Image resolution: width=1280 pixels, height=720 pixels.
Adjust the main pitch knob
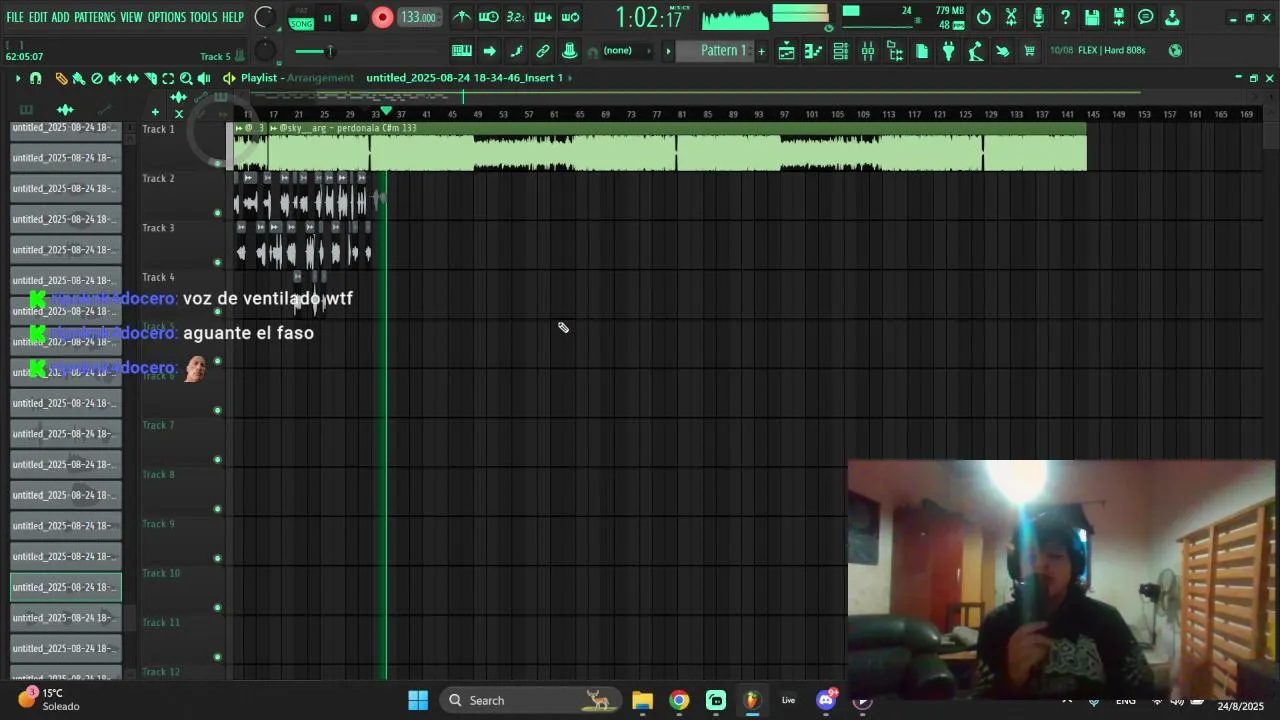pos(265,51)
